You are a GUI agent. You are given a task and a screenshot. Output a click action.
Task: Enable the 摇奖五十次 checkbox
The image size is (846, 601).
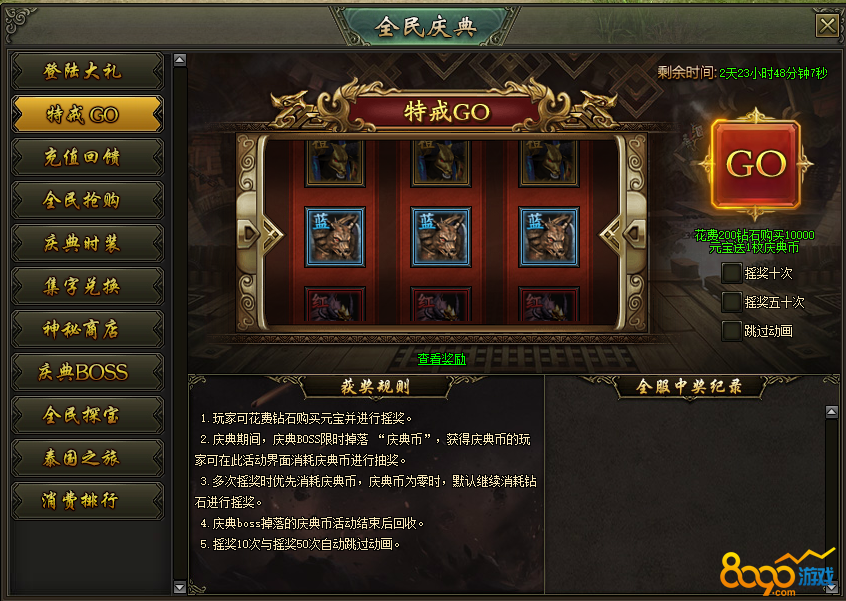click(x=731, y=302)
